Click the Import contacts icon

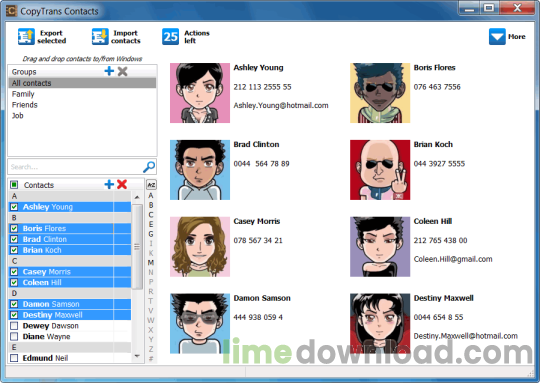click(100, 37)
